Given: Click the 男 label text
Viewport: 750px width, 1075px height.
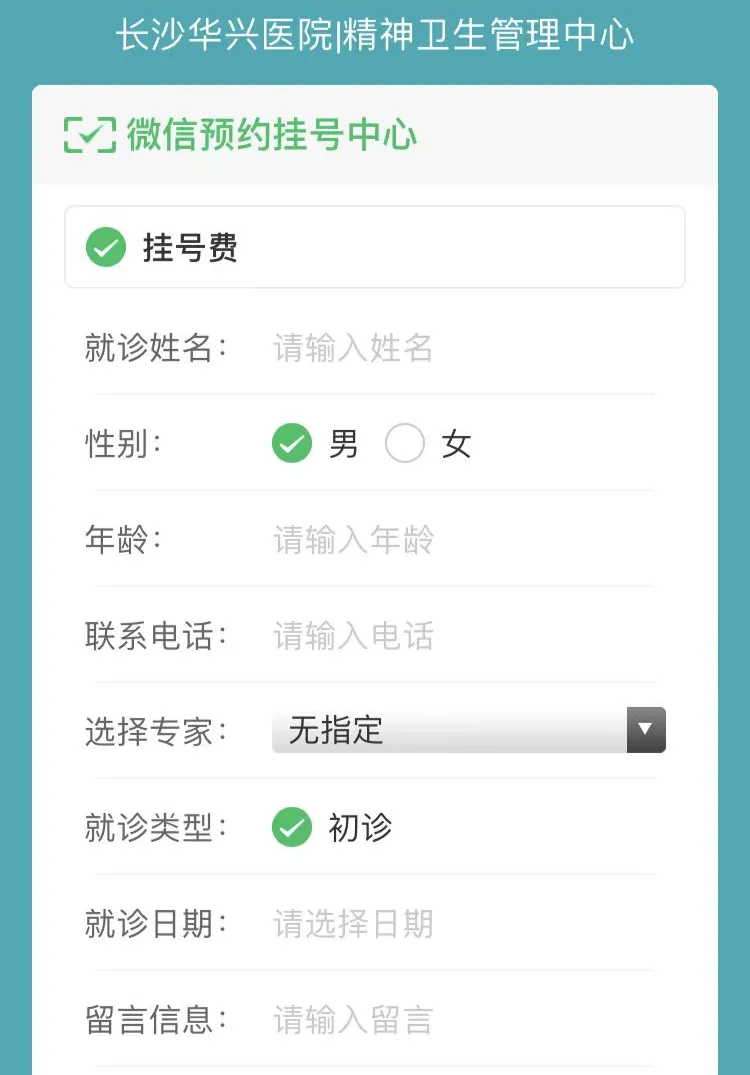Looking at the screenshot, I should (343, 444).
